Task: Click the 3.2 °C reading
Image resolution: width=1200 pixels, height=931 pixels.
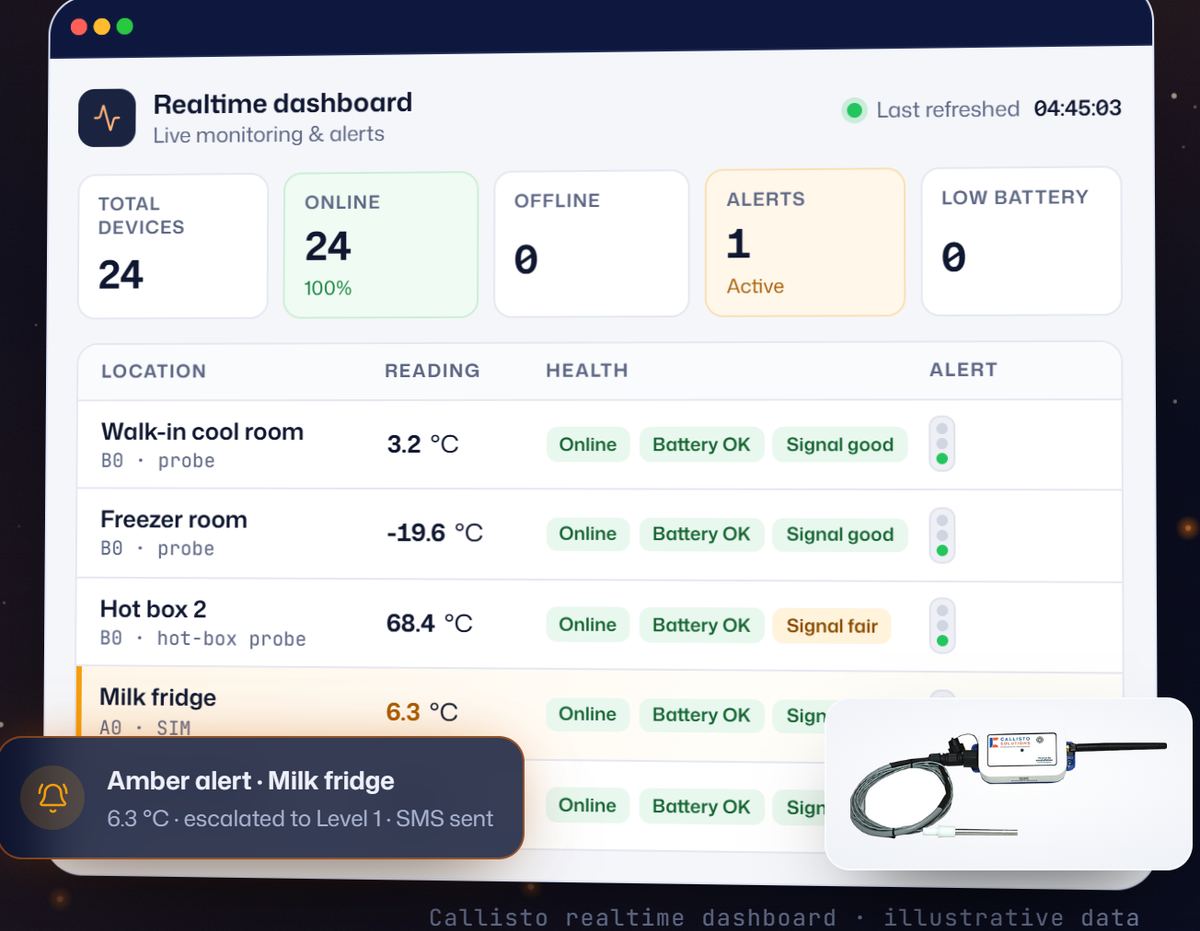Action: click(x=423, y=444)
